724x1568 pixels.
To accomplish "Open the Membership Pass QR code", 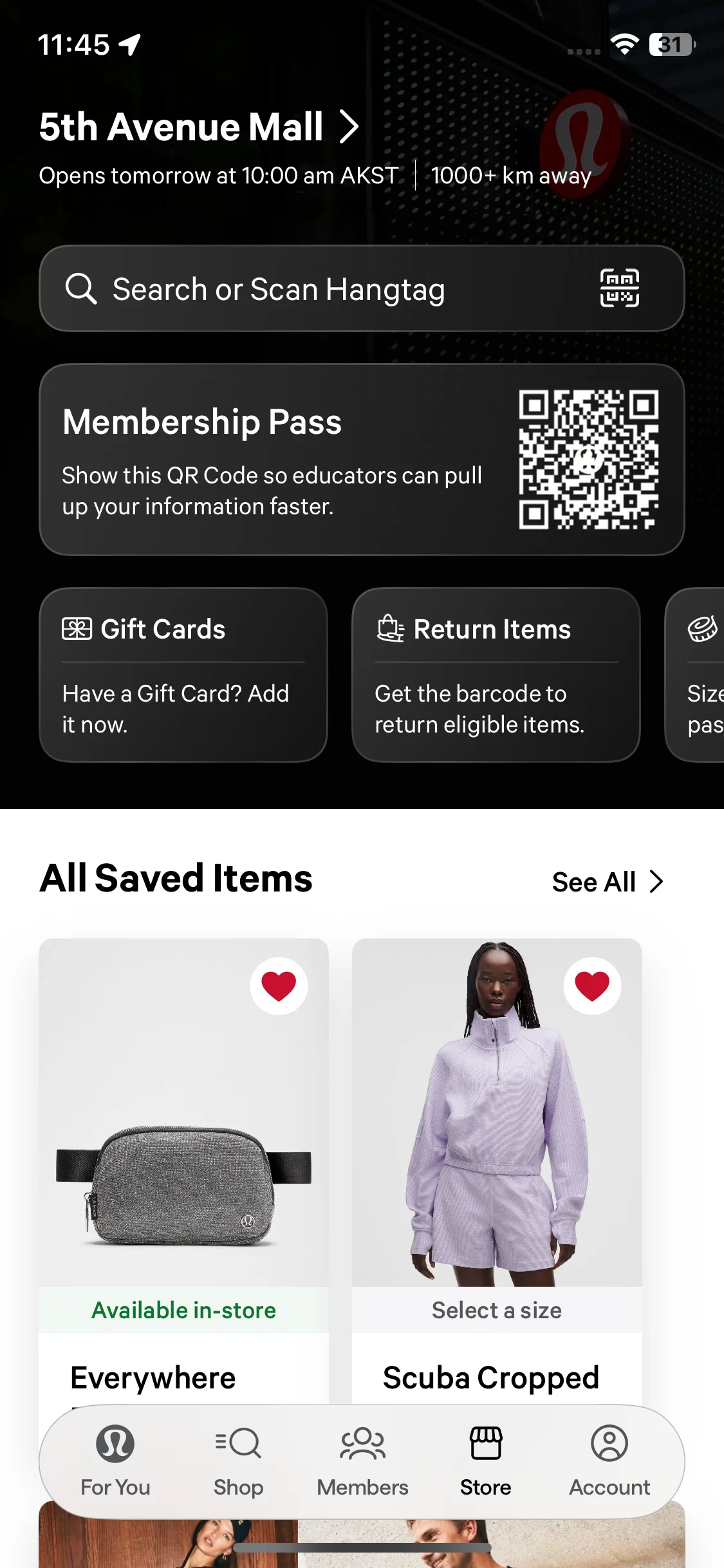I will 588,460.
